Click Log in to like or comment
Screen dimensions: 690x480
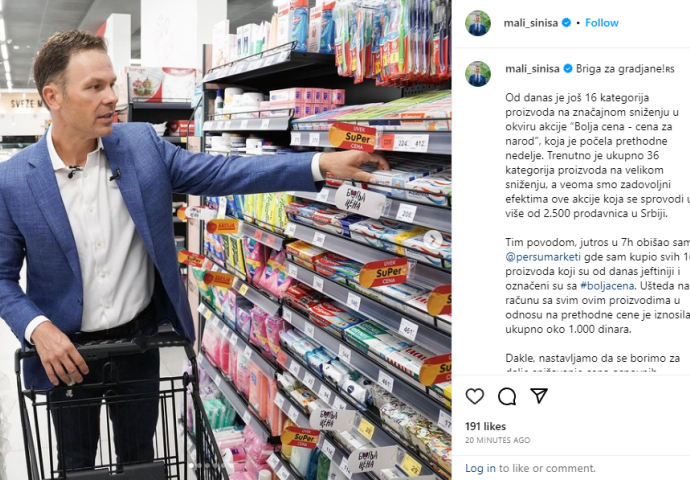[480, 468]
